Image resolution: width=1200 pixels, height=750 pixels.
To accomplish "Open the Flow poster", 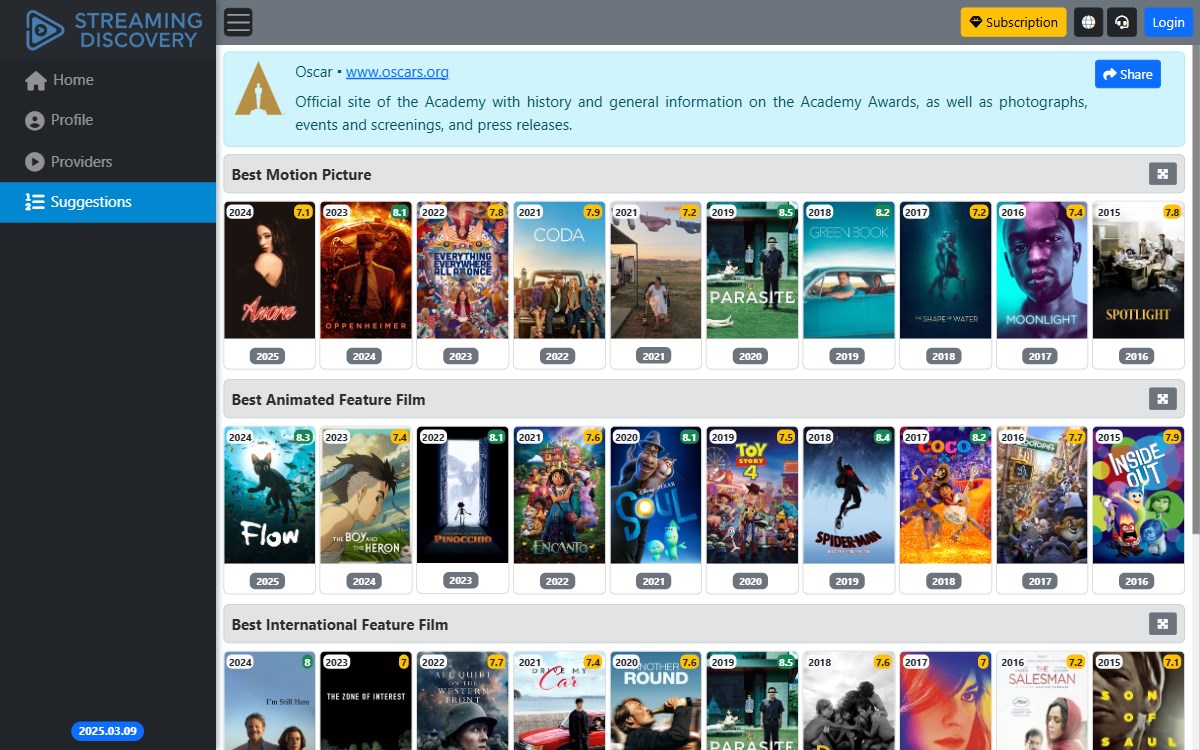I will tap(269, 495).
